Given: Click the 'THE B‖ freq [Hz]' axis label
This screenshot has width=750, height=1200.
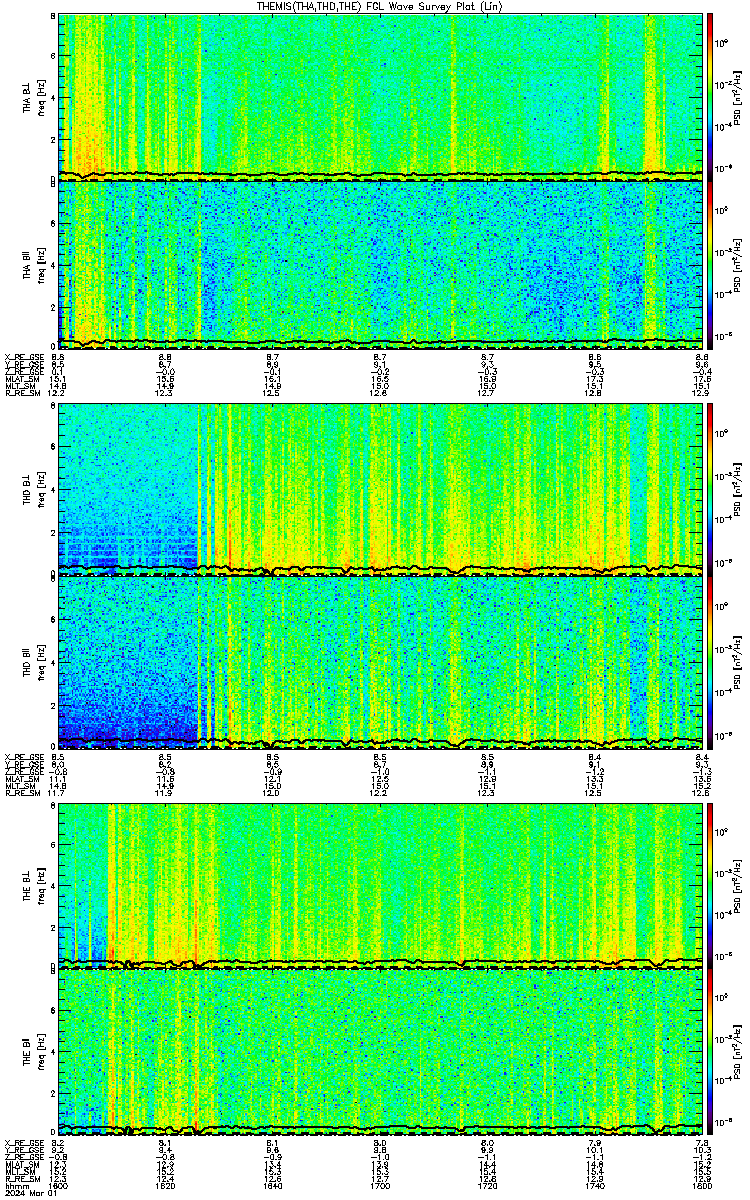Looking at the screenshot, I should point(33,1053).
